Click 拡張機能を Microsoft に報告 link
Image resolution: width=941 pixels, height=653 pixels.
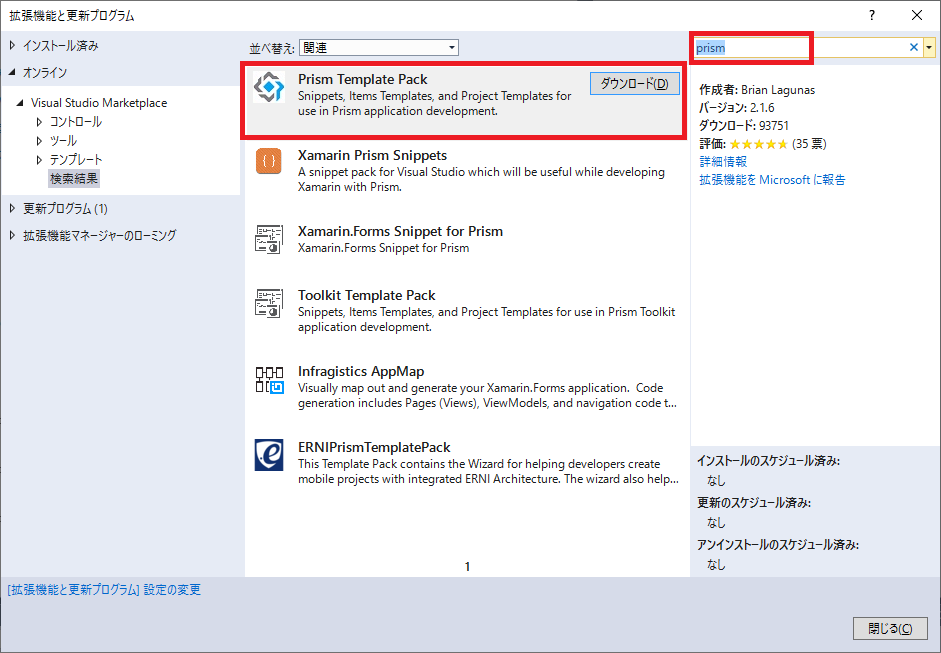coord(772,179)
